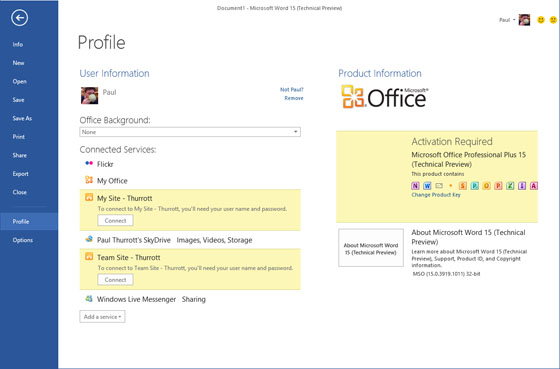Click the smiley face feedback icon
This screenshot has height=369, width=560.
(x=541, y=20)
